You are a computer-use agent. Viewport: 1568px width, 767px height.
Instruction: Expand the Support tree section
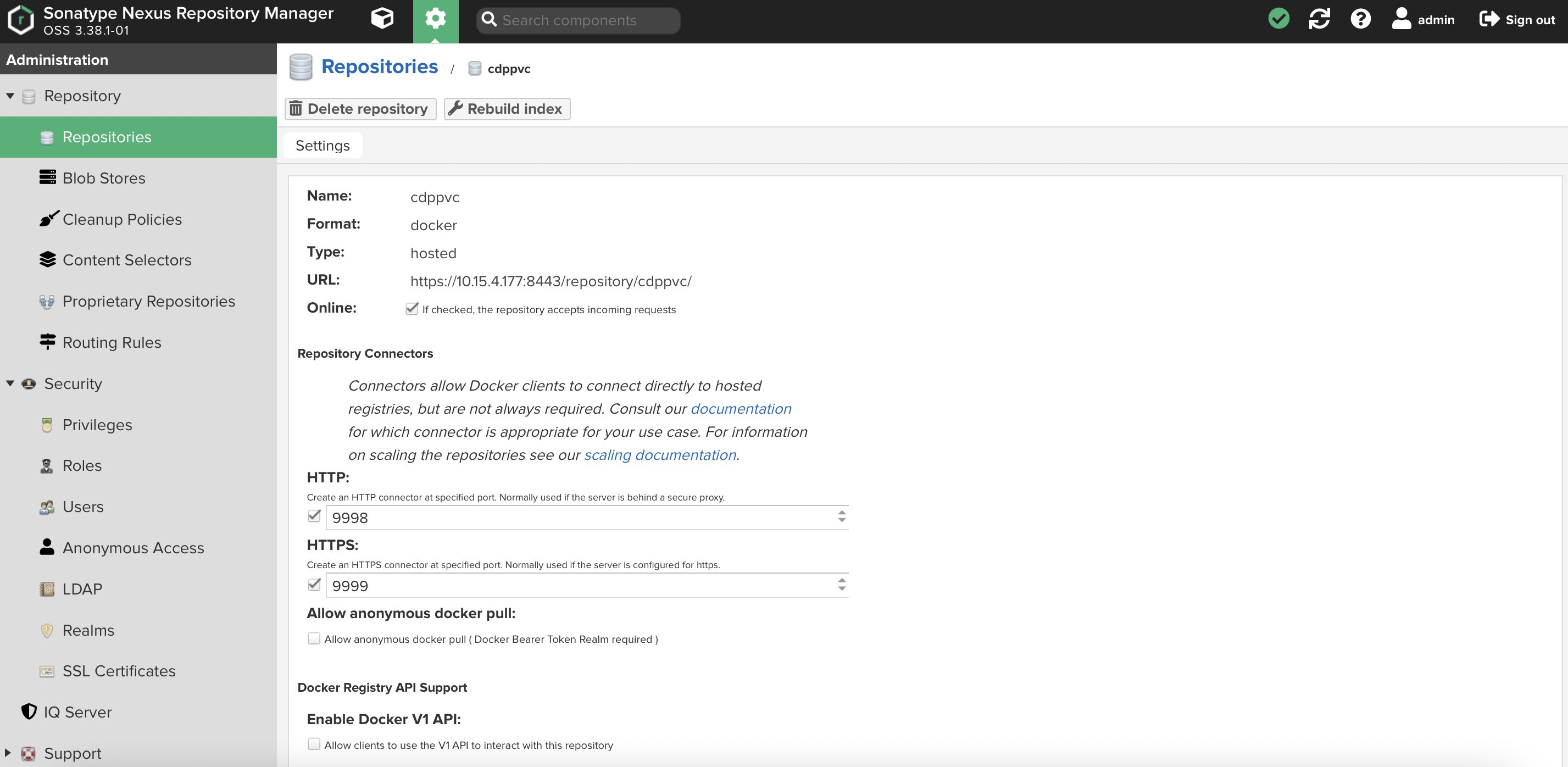click(8, 752)
